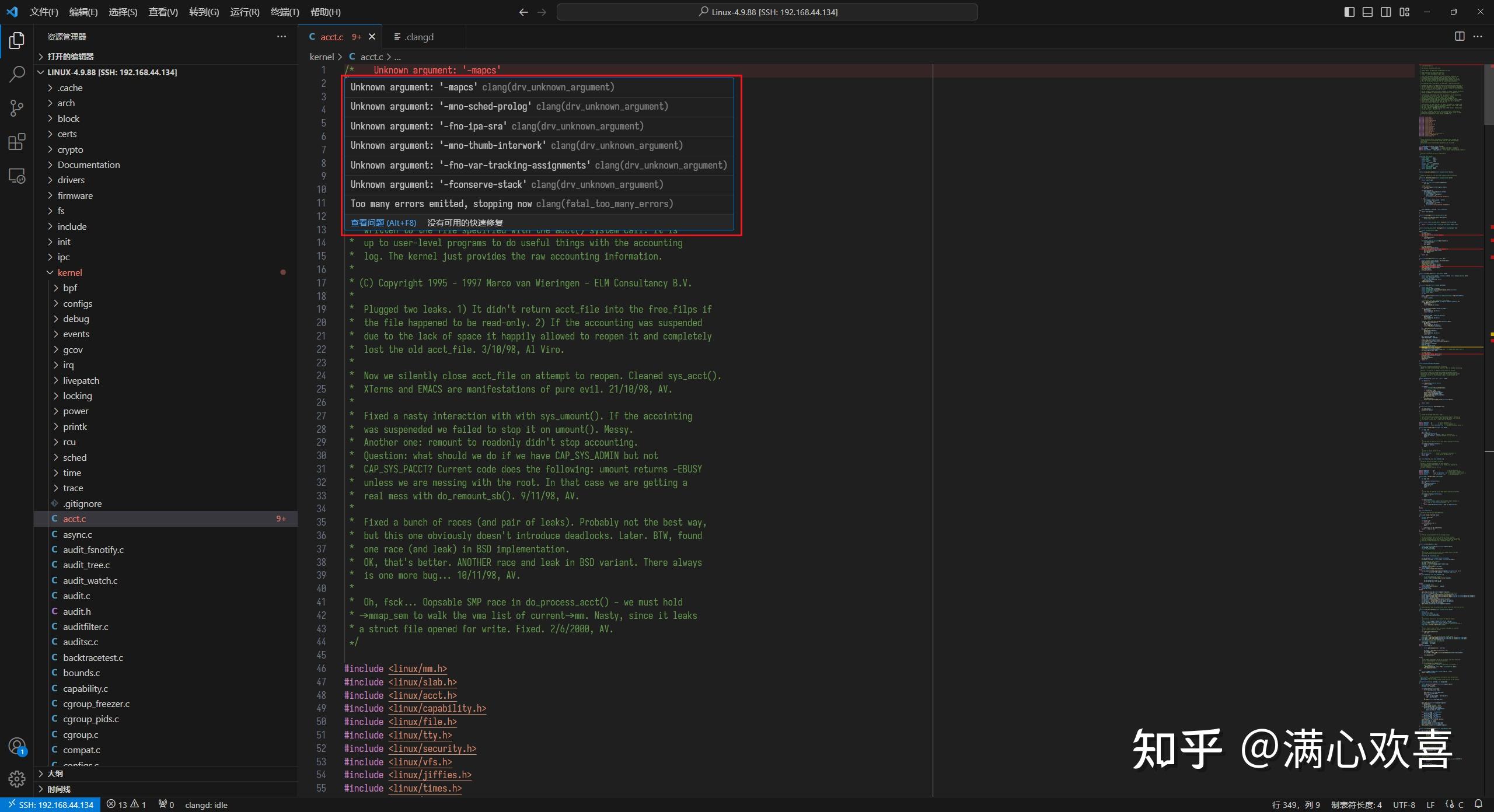Toggle the primary sidebar visibility
This screenshot has height=812, width=1494.
pos(1349,12)
